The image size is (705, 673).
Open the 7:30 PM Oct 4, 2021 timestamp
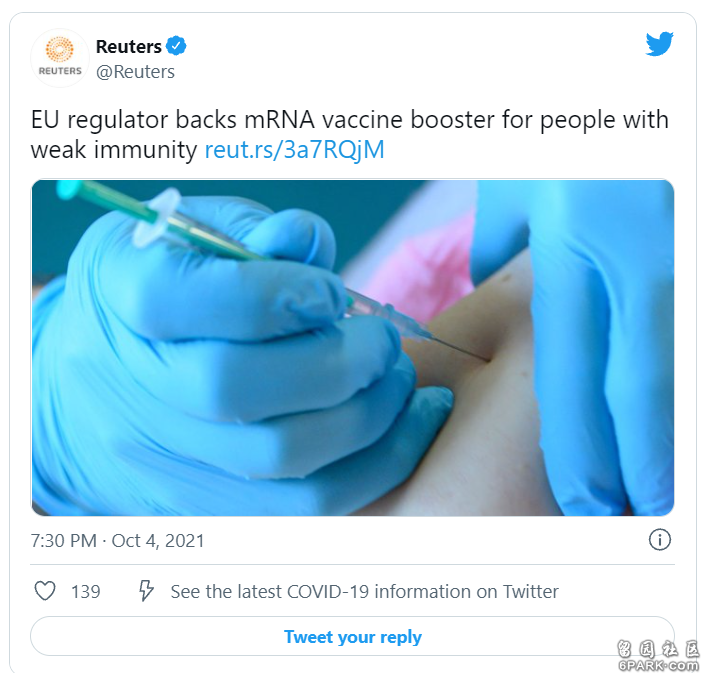[x=117, y=541]
